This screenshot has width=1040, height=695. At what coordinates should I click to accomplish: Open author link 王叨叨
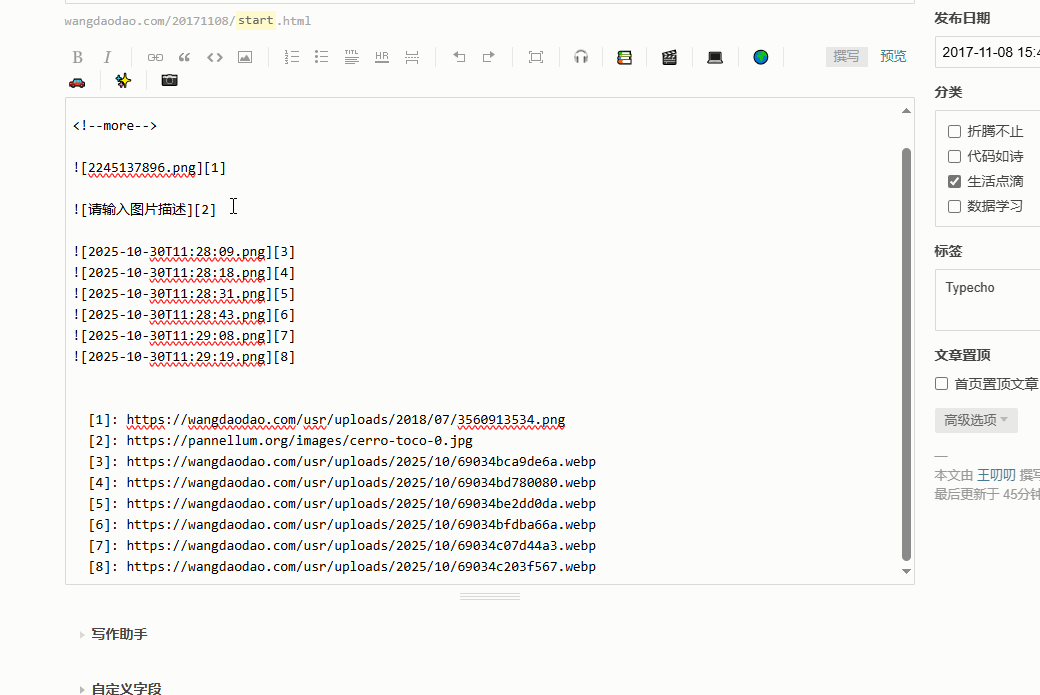996,475
